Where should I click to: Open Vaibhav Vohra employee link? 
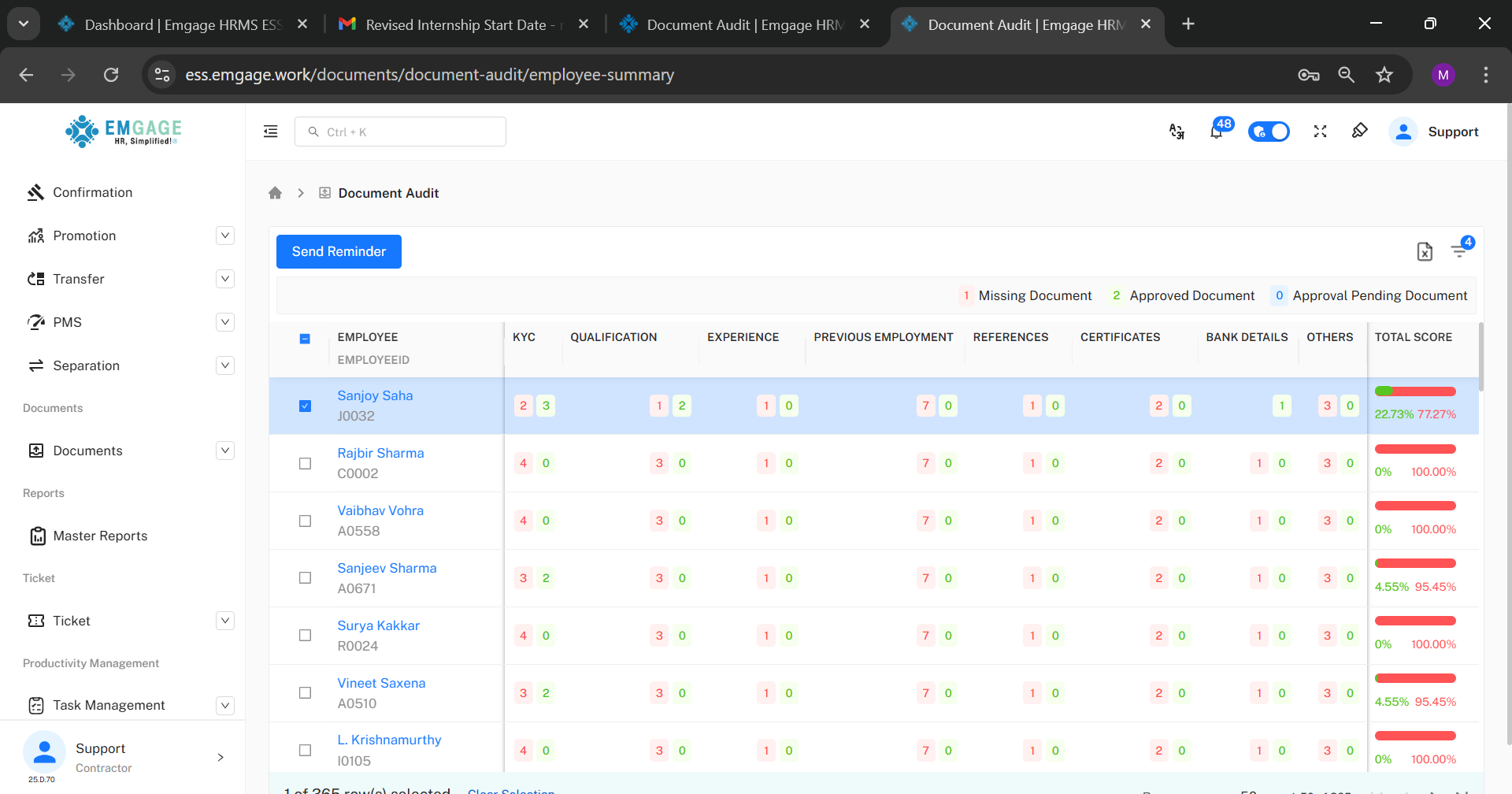pyautogui.click(x=380, y=510)
